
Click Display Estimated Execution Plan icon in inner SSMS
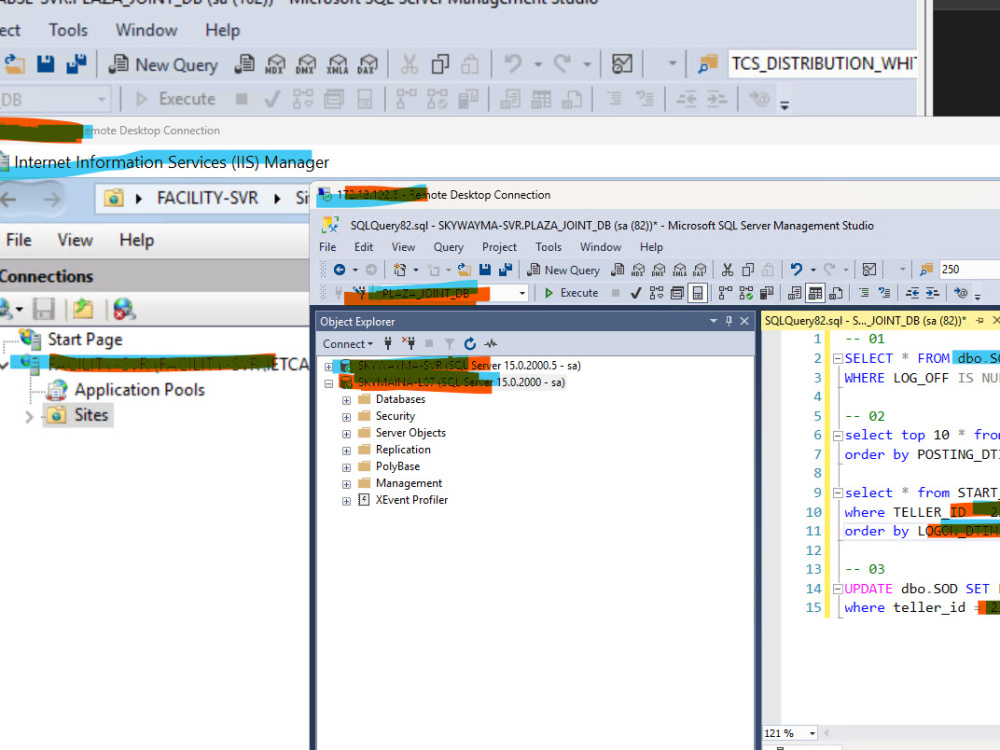pos(656,293)
